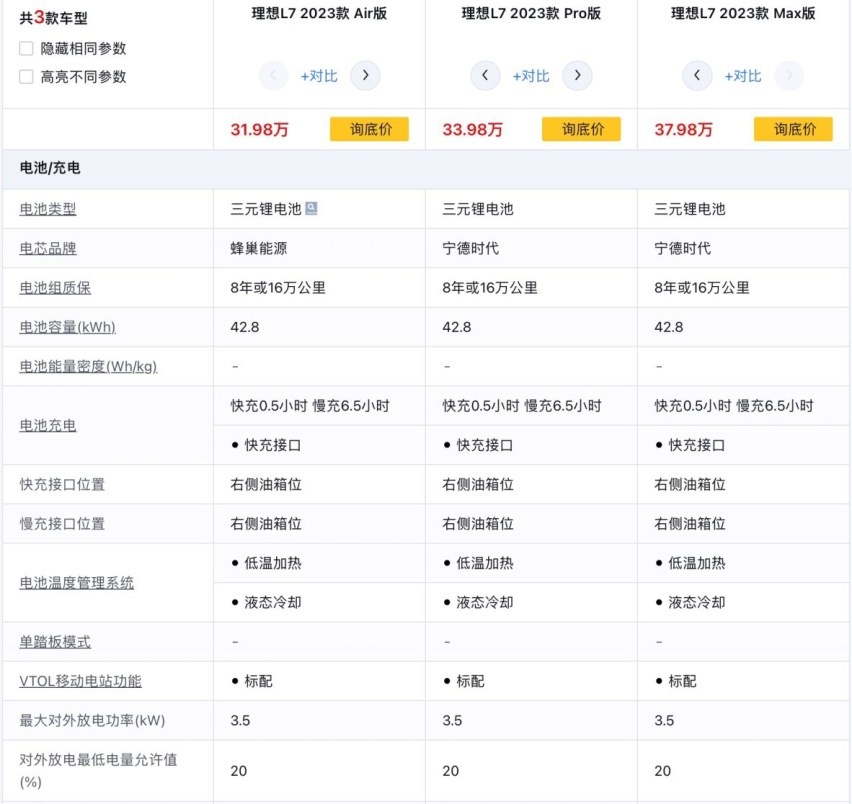852x804 pixels.
Task: Click the magnifier icon beside 三元锂电池
Action: 311,208
